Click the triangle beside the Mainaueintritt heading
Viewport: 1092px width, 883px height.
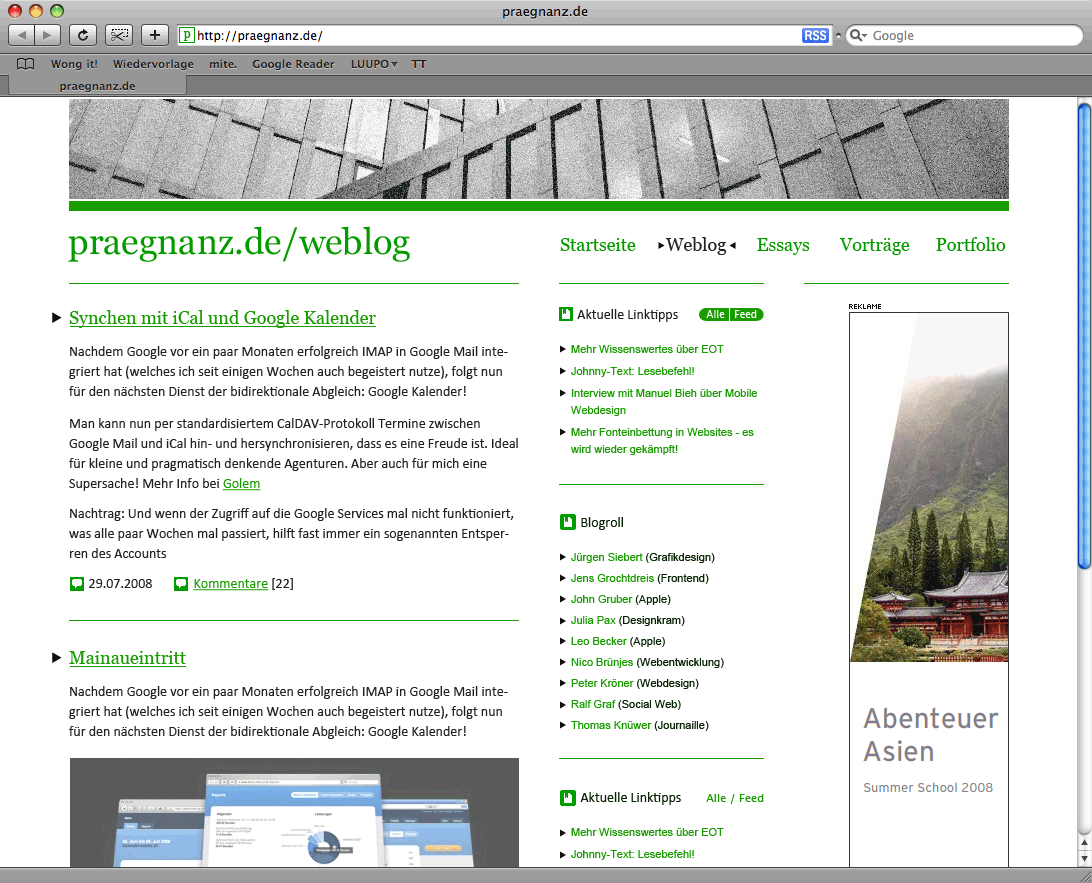[x=56, y=658]
